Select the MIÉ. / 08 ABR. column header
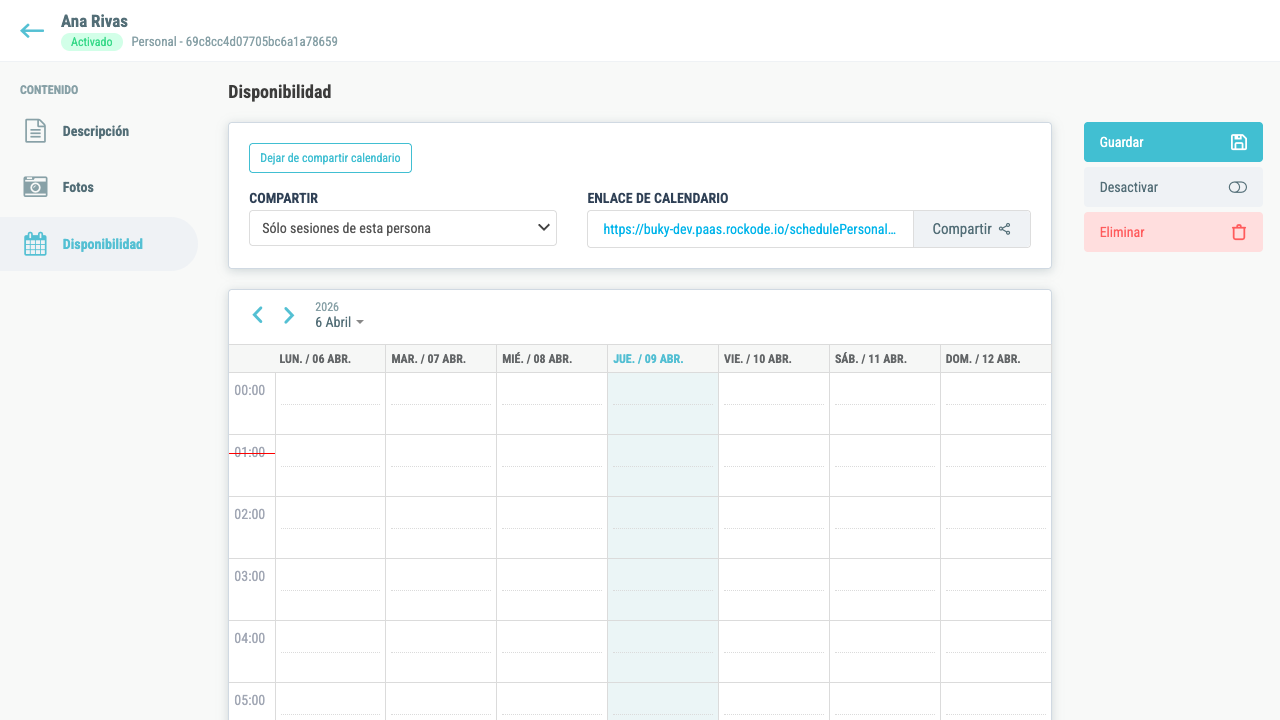 pos(552,359)
